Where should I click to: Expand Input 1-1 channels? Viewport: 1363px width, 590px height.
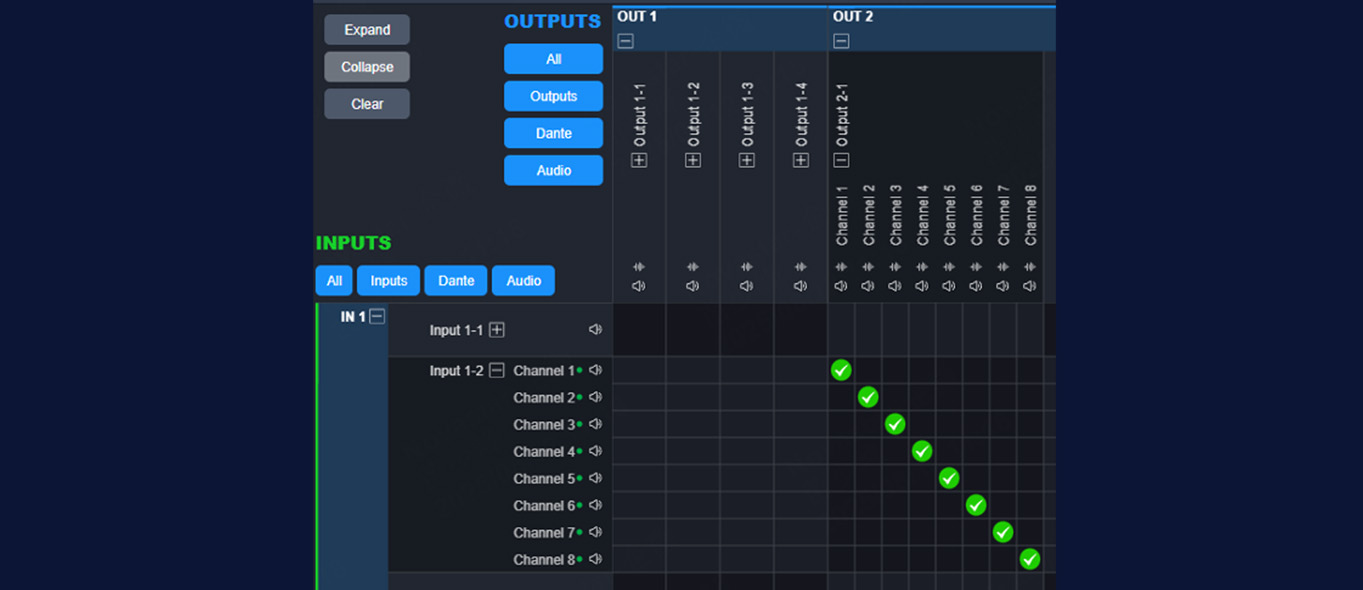497,330
